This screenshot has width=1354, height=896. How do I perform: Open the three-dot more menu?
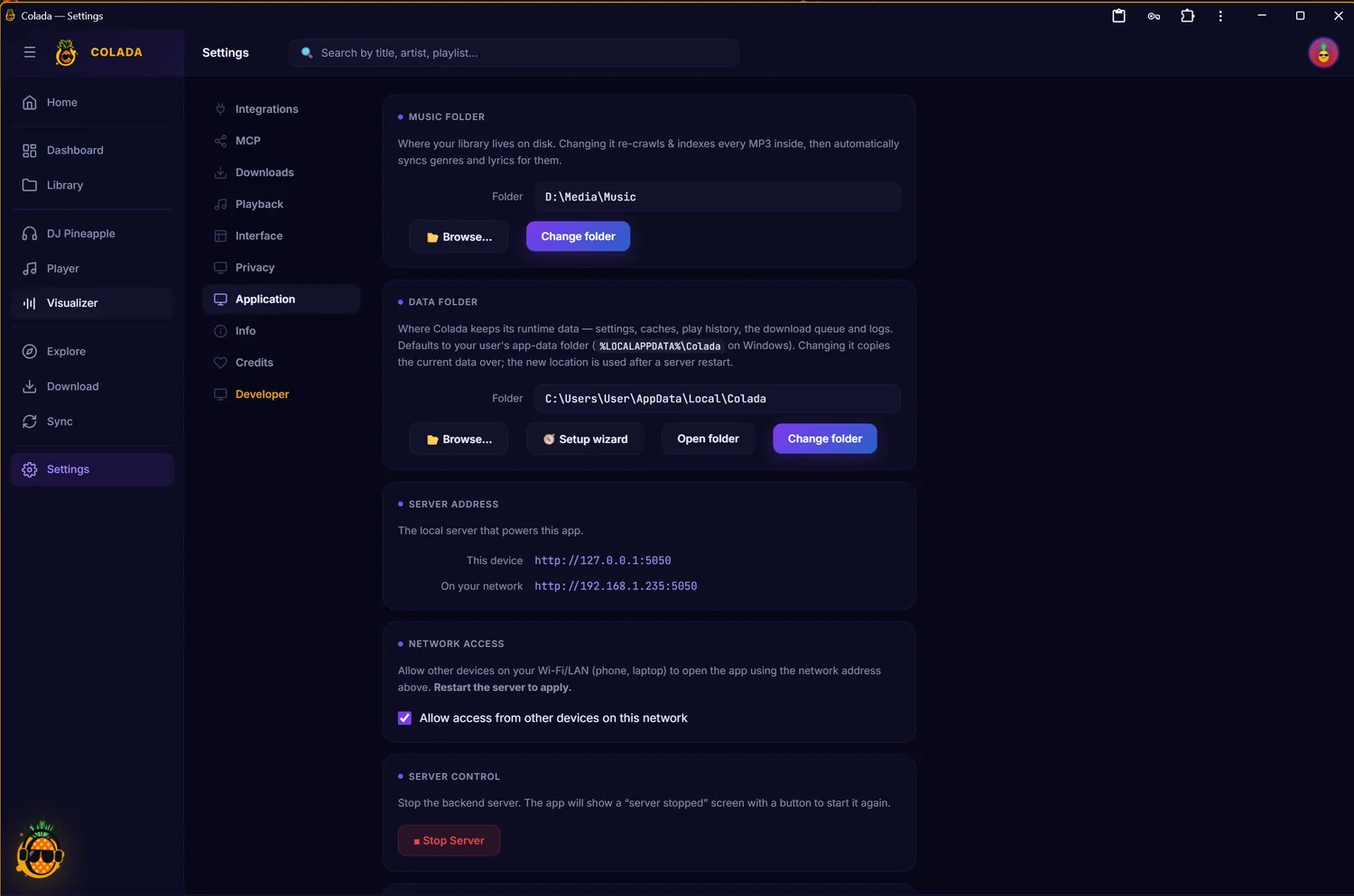(x=1220, y=15)
